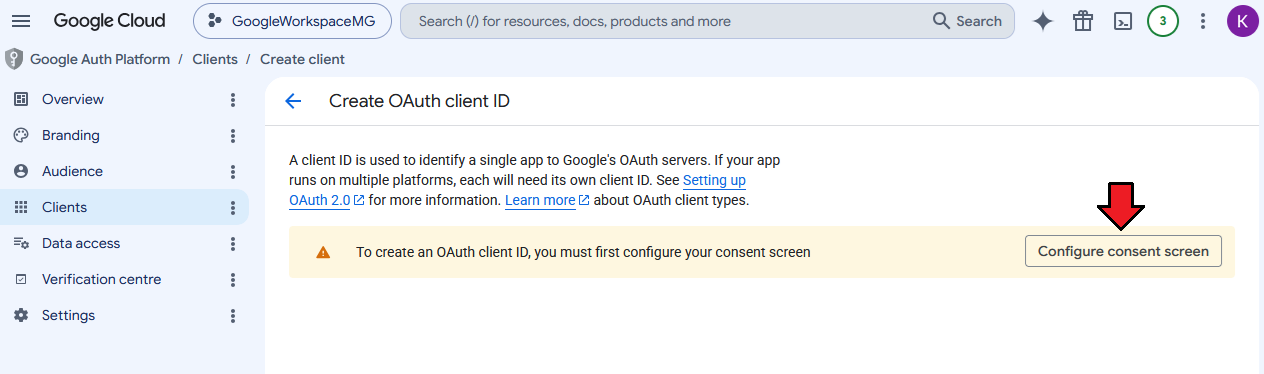Viewport: 1264px width, 374px height.
Task: Click Configure consent screen button
Action: click(1123, 252)
